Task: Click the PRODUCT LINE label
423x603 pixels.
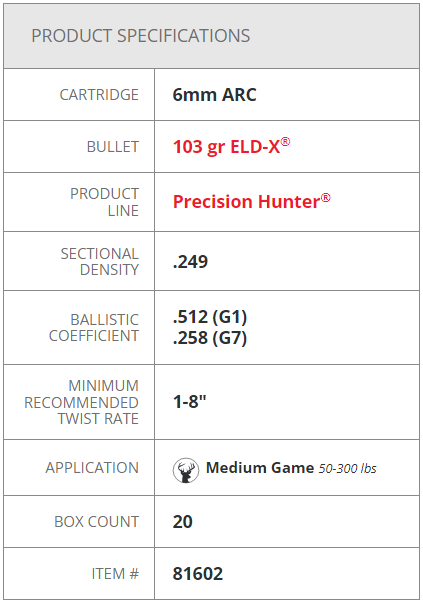Action: 104,202
